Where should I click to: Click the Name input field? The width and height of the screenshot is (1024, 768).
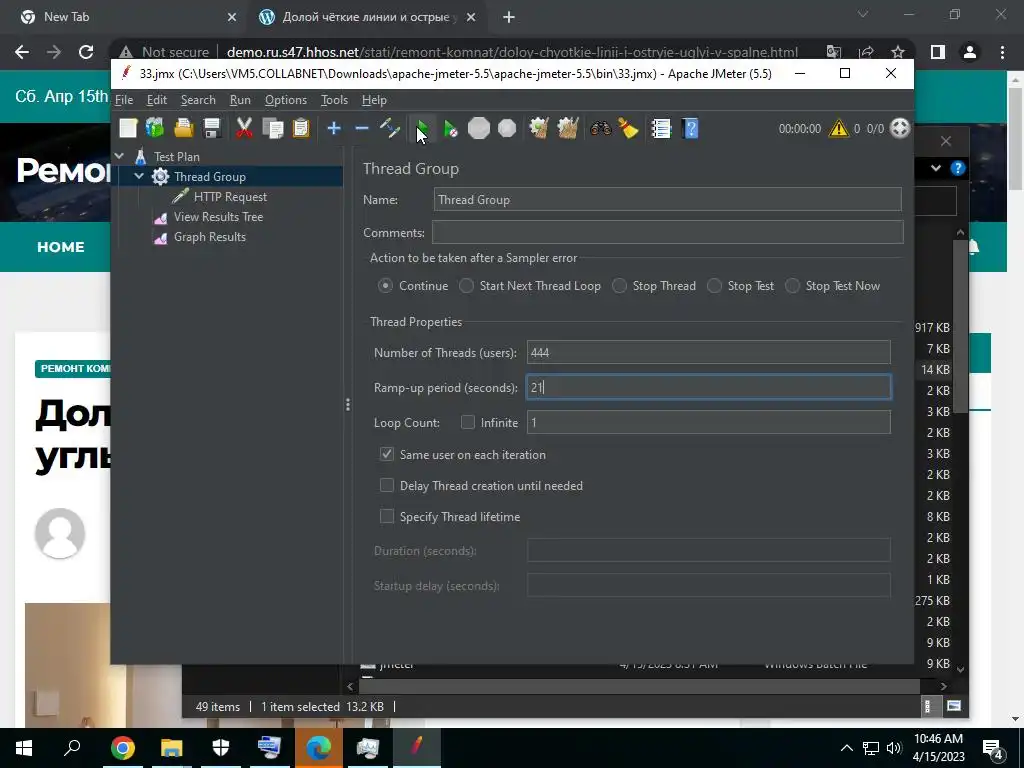667,199
